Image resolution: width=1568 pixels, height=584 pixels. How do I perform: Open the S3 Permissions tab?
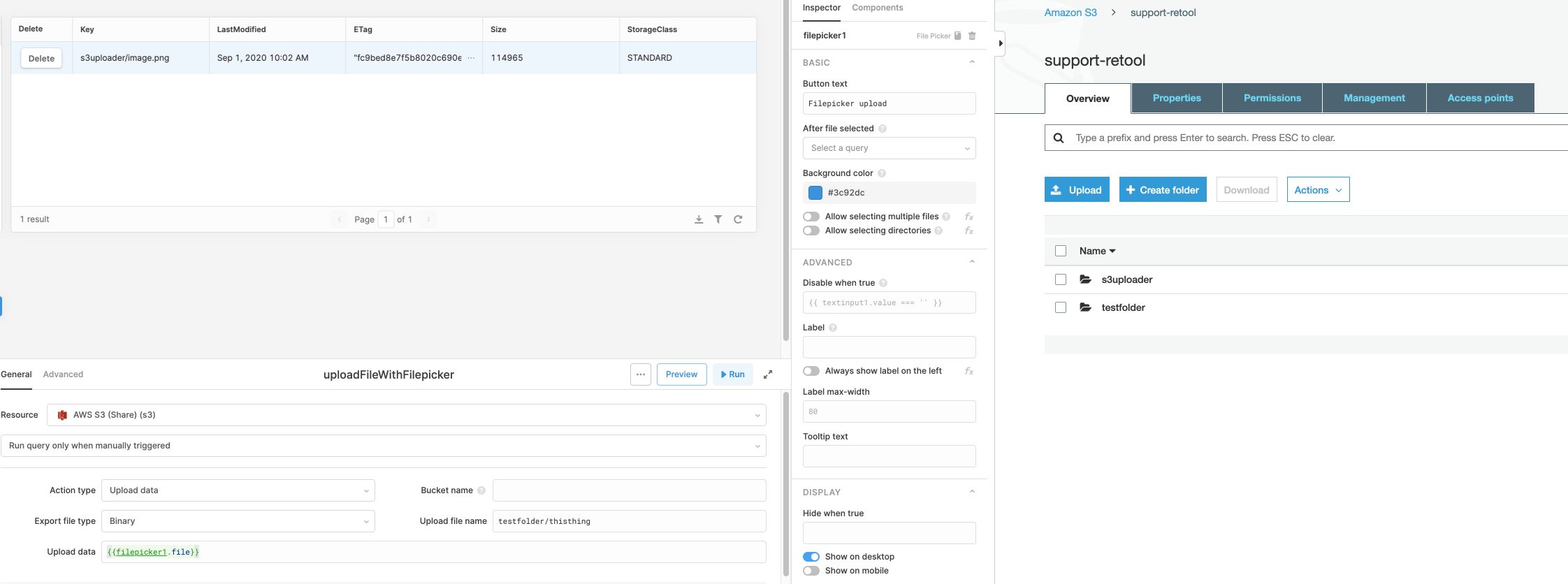[1272, 98]
